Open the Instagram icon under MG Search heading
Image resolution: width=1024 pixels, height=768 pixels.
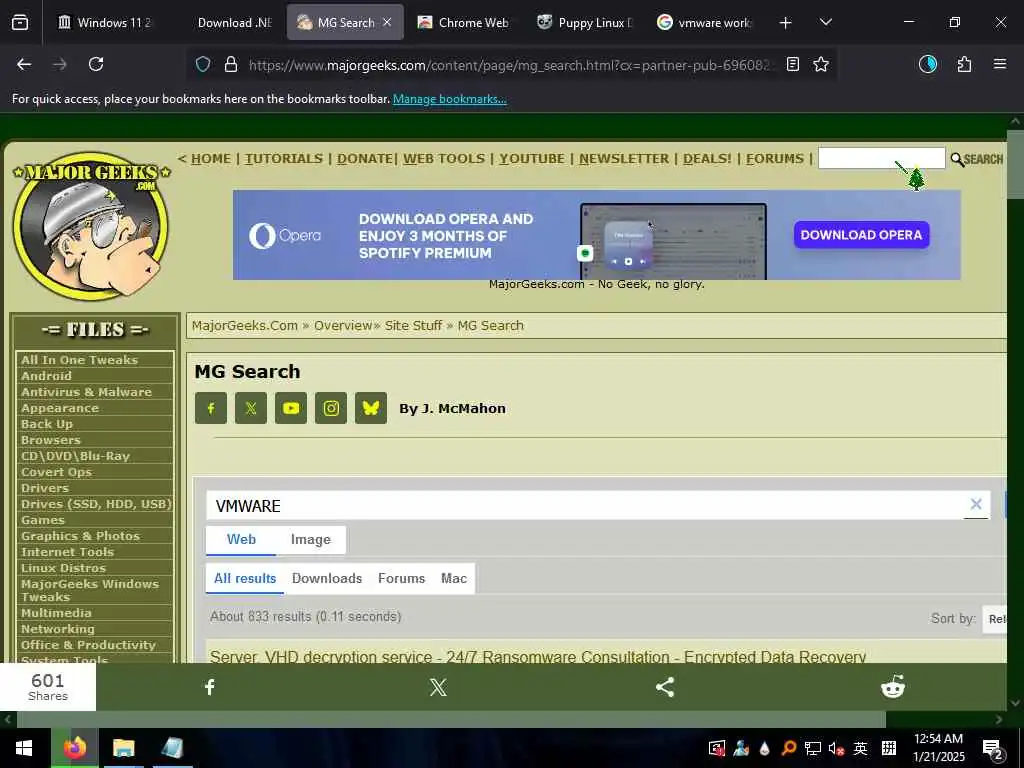pyautogui.click(x=331, y=408)
